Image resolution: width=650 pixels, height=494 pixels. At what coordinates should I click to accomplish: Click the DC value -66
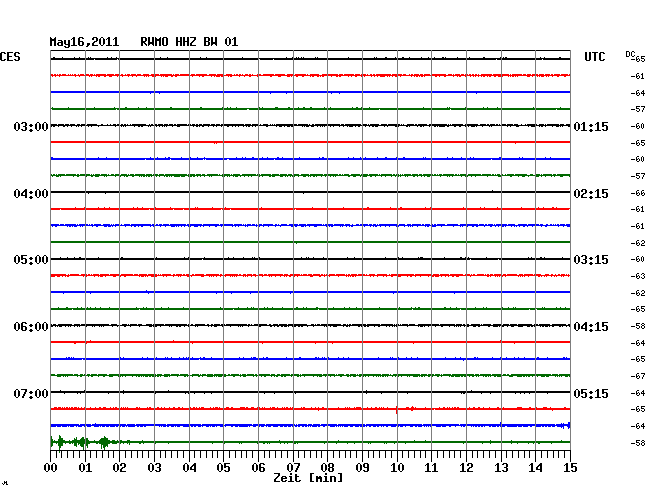point(638,193)
